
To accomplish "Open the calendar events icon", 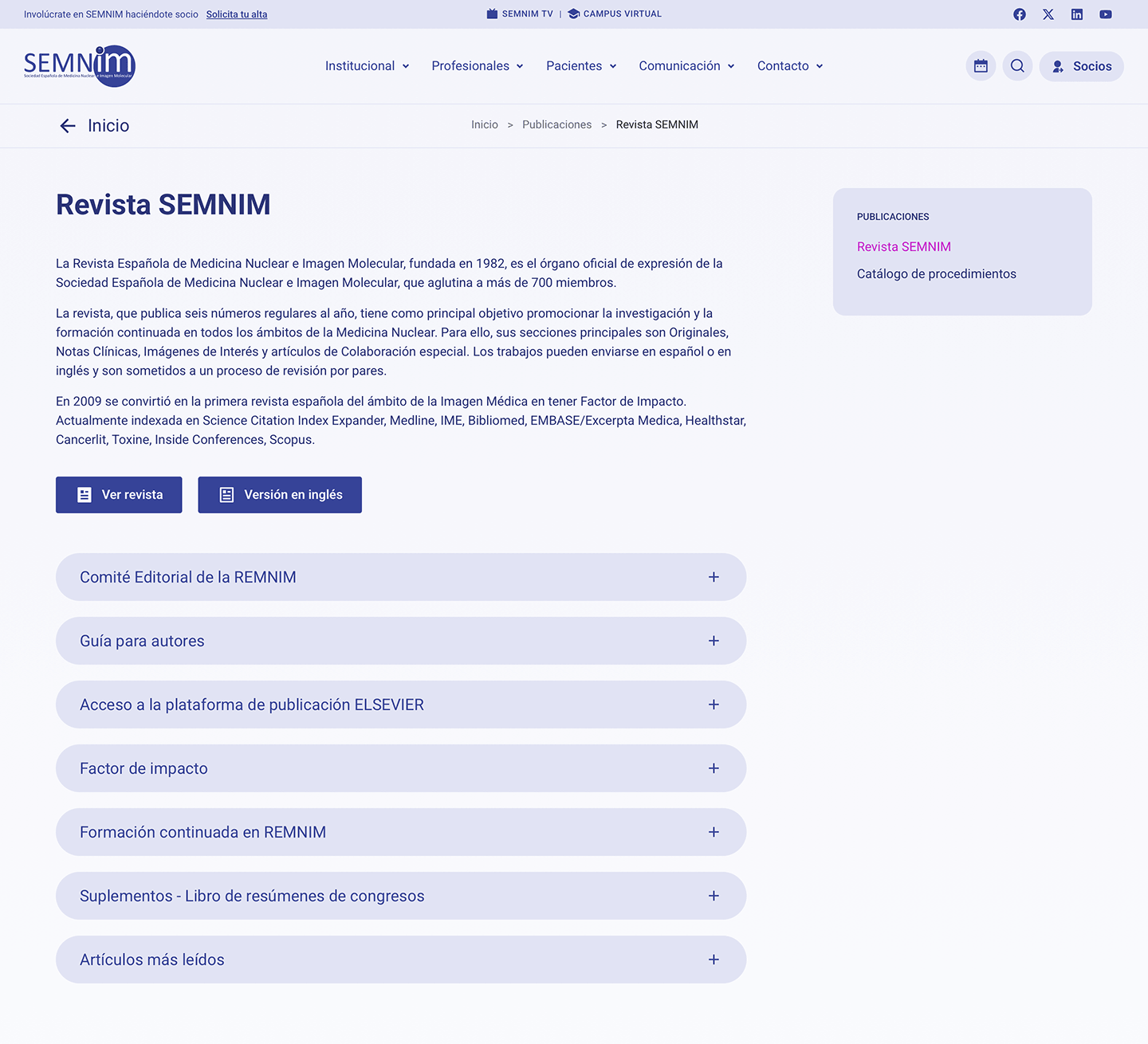I will [x=981, y=66].
